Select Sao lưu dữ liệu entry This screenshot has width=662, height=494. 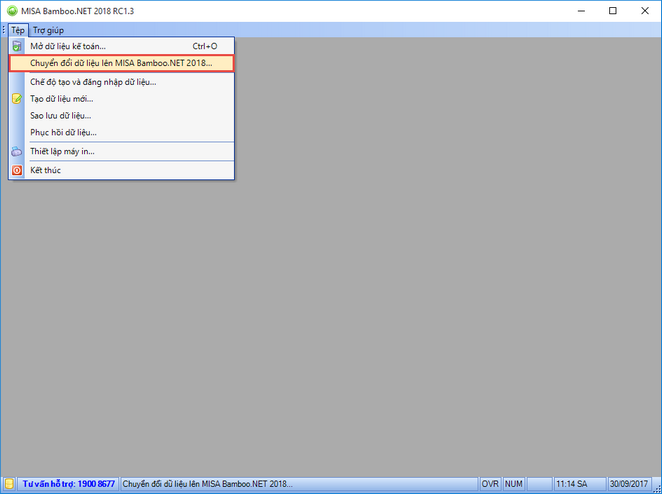(122, 116)
